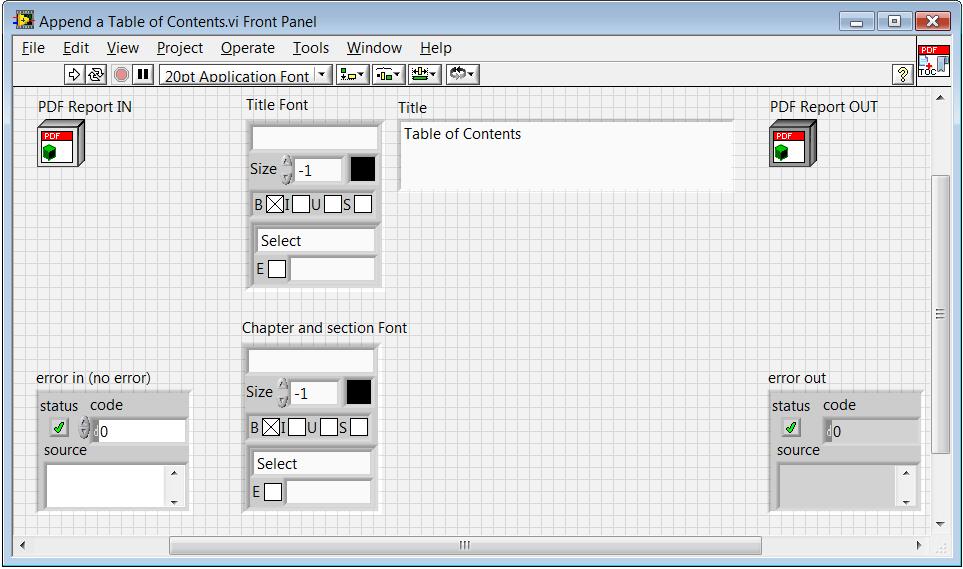This screenshot has height=569, width=963.
Task: Click Select in Chapter and section Font
Action: tap(311, 464)
